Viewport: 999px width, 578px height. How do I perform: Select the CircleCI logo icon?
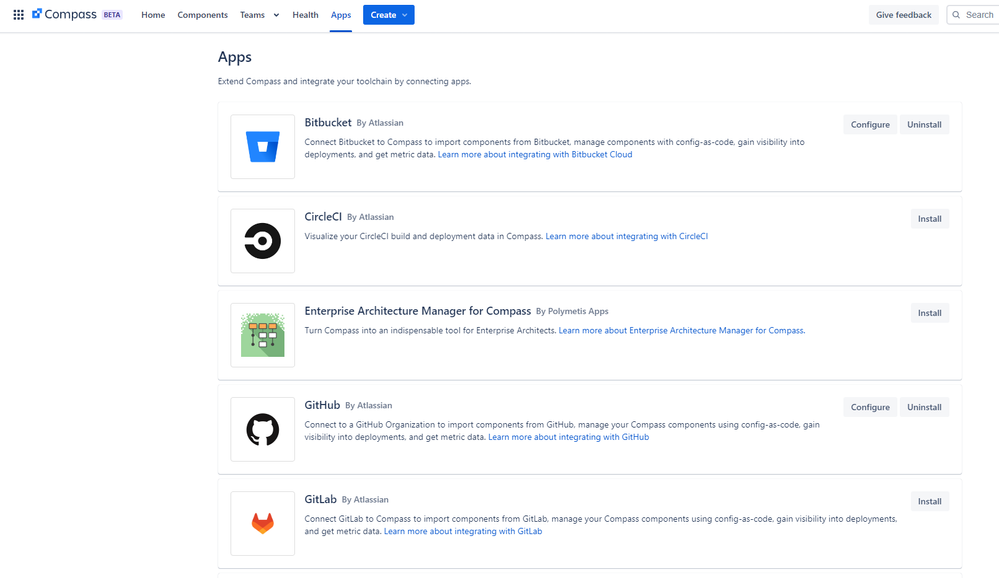pos(262,240)
